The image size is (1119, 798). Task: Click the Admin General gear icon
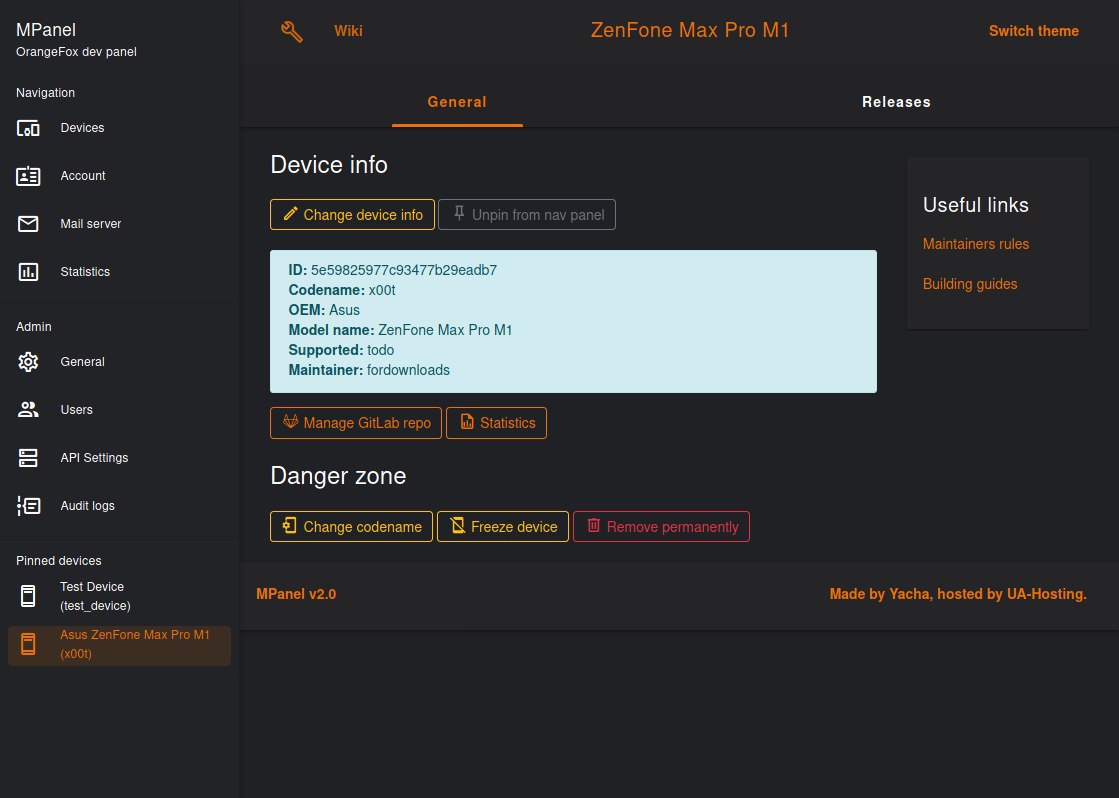click(29, 362)
